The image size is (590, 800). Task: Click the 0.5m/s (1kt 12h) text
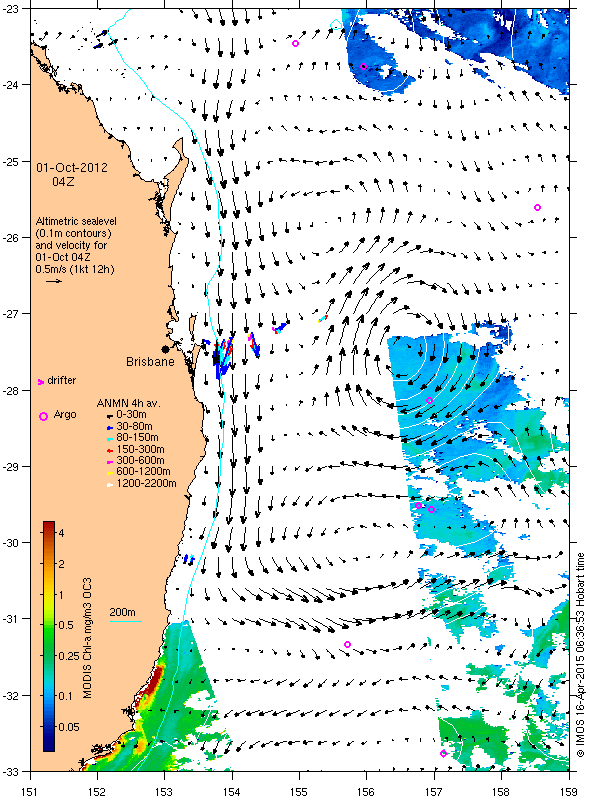[x=75, y=269]
